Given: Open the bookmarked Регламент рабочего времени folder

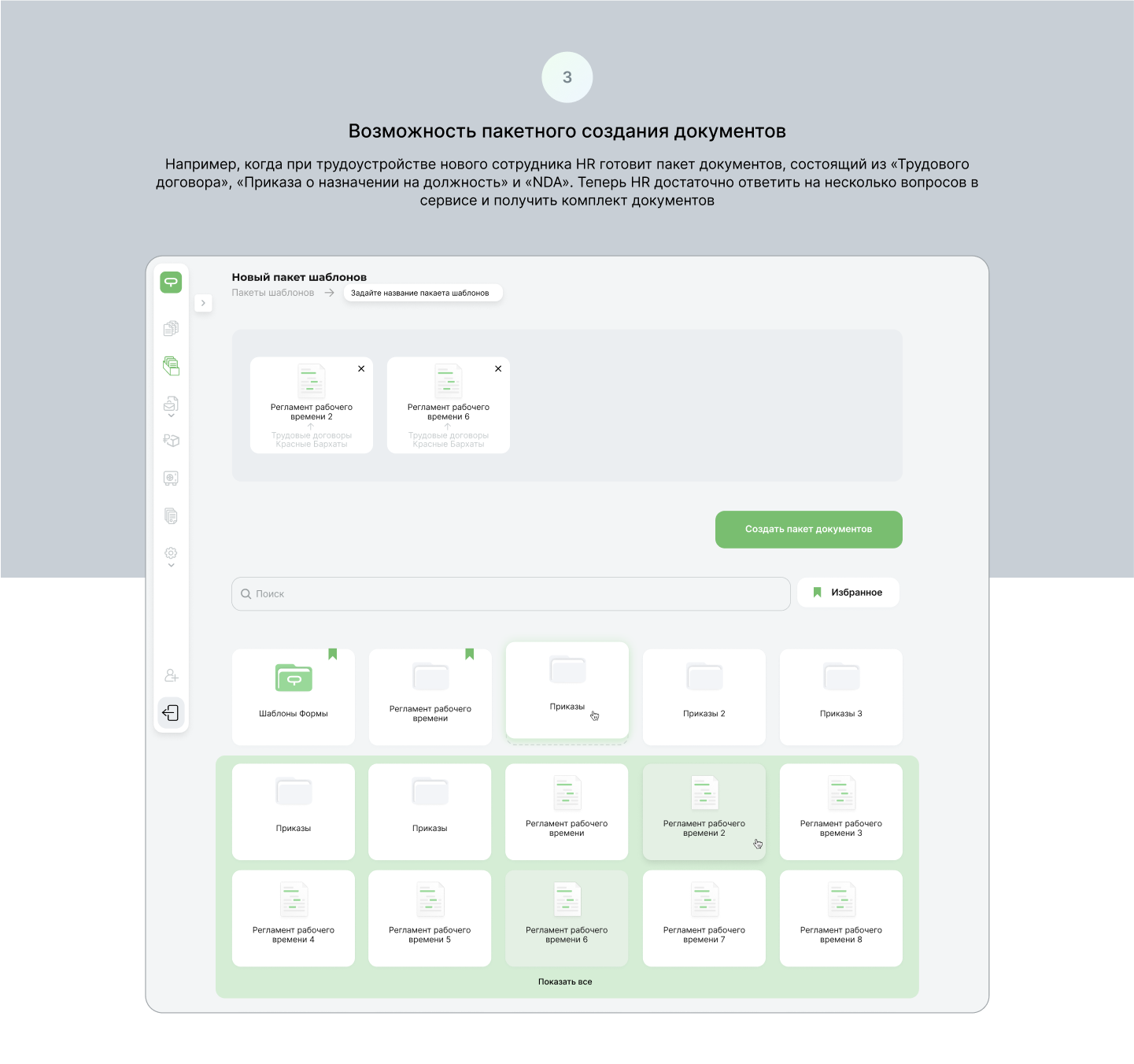Looking at the screenshot, I should [430, 697].
